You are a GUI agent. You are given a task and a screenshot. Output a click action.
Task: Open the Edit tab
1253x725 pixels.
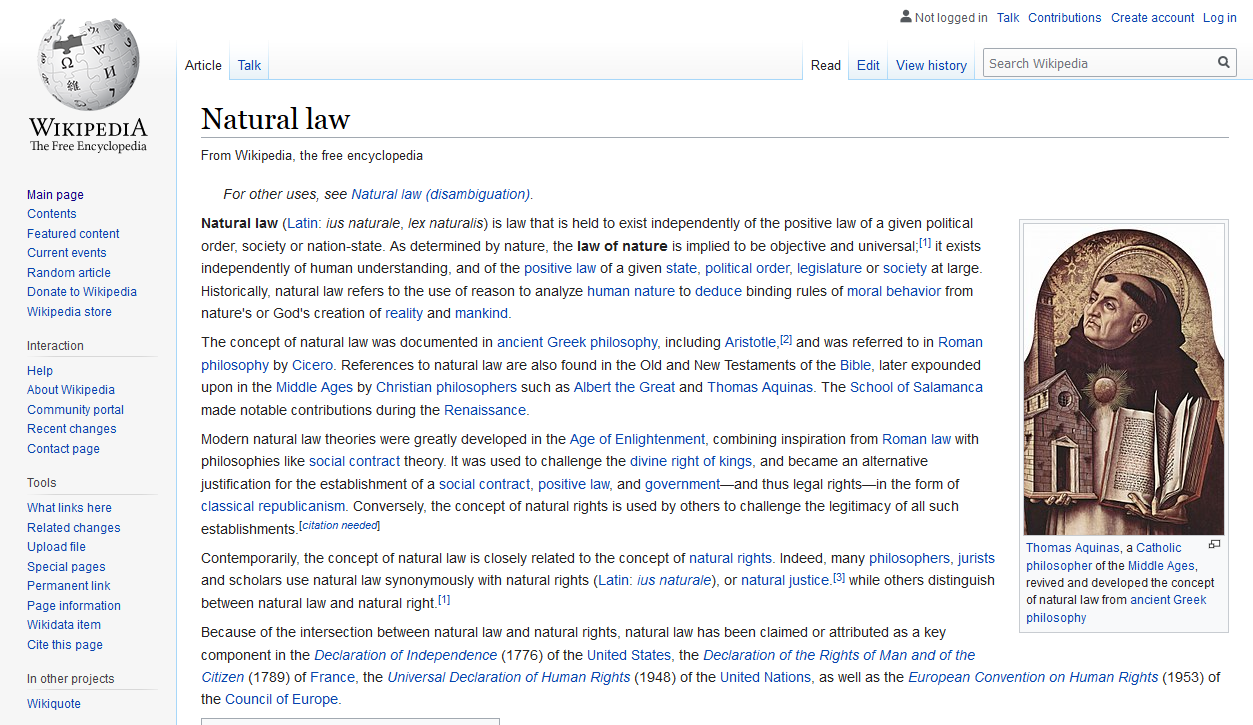[x=868, y=65]
